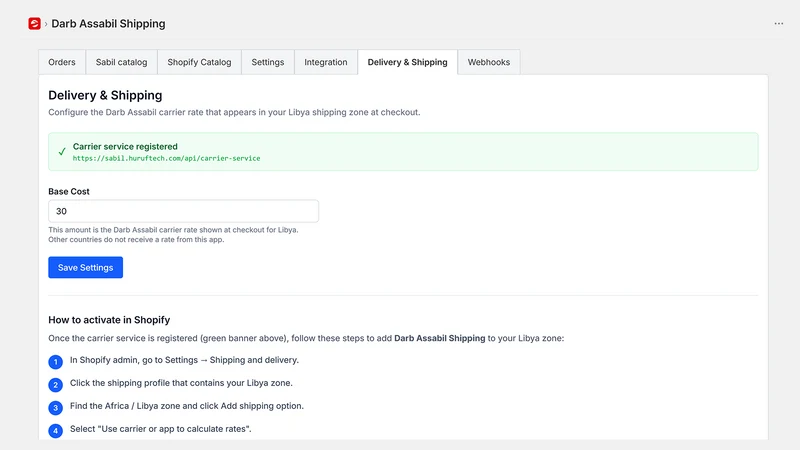Click the carrier-service URL in the banner
The height and width of the screenshot is (450, 800).
pos(166,159)
